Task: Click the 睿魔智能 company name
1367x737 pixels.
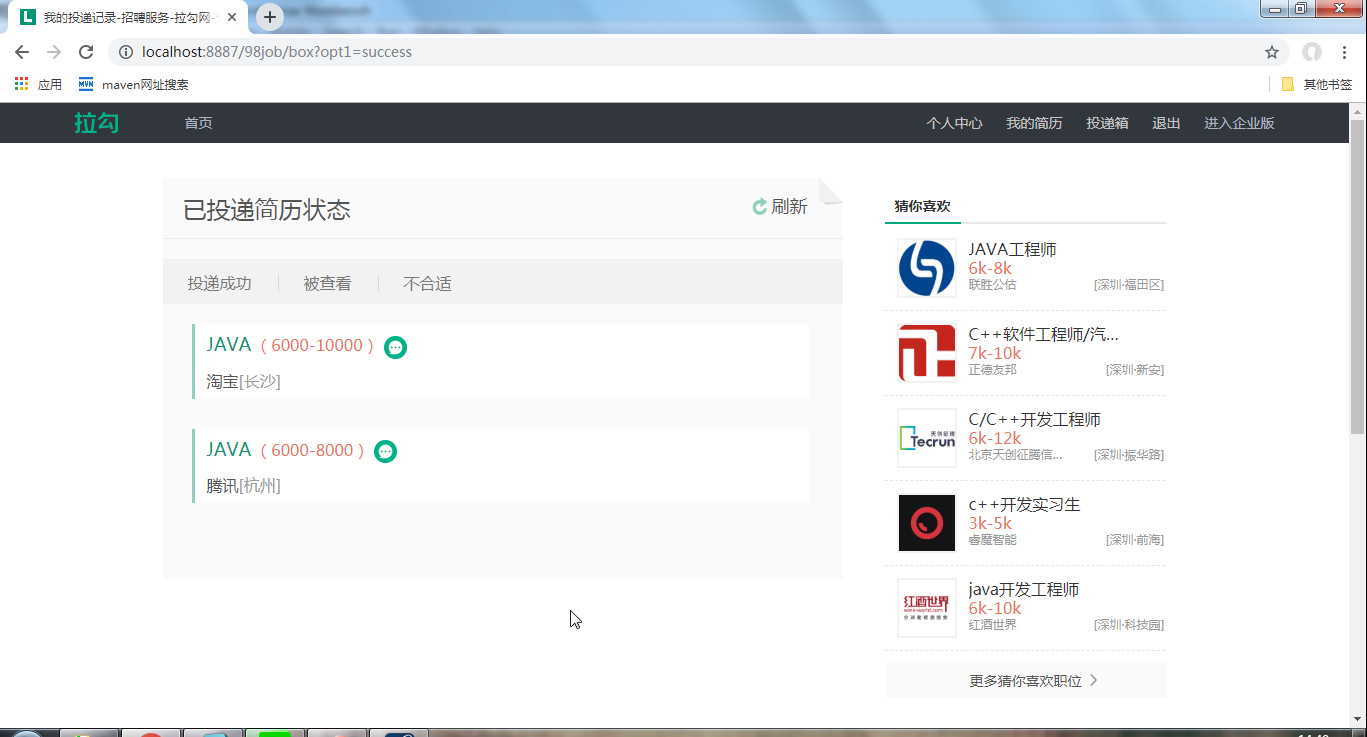Action: [992, 540]
